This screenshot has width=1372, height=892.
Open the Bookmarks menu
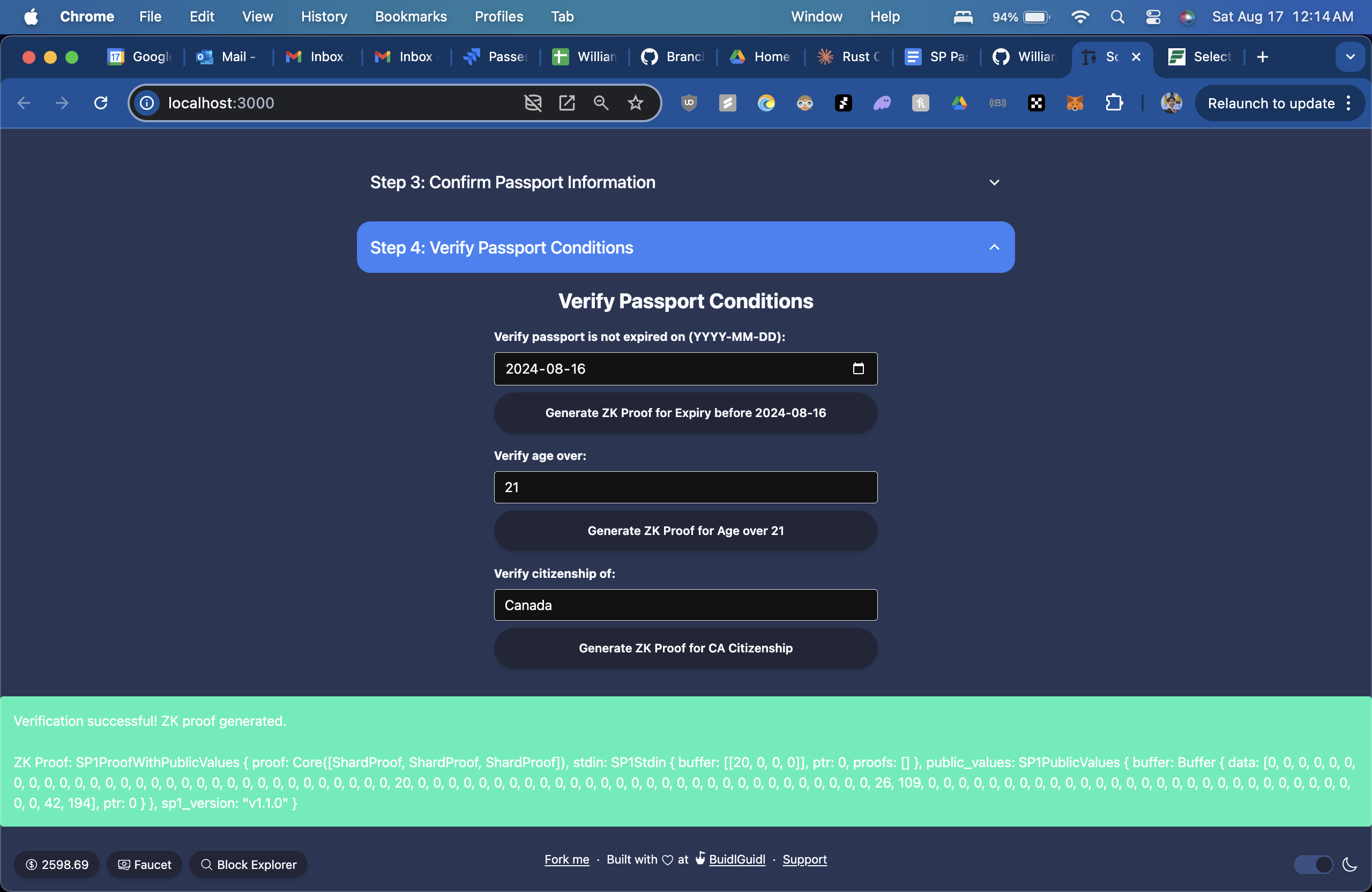click(x=411, y=17)
